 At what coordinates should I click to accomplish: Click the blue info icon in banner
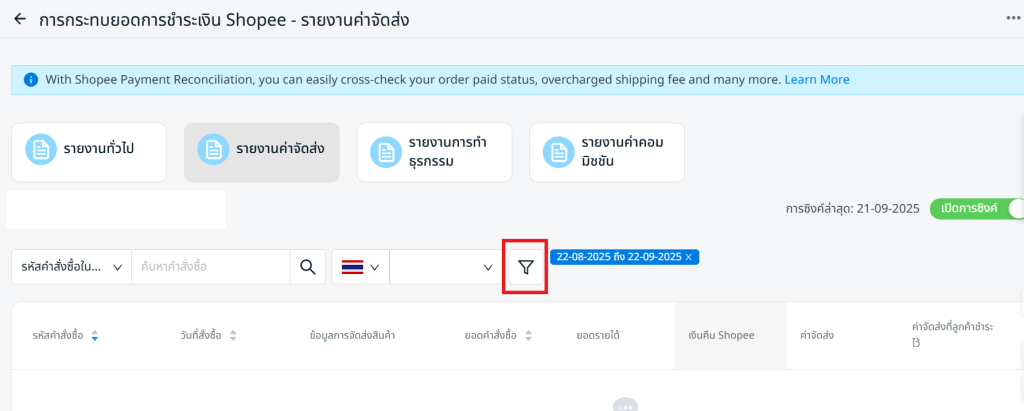(x=30, y=79)
